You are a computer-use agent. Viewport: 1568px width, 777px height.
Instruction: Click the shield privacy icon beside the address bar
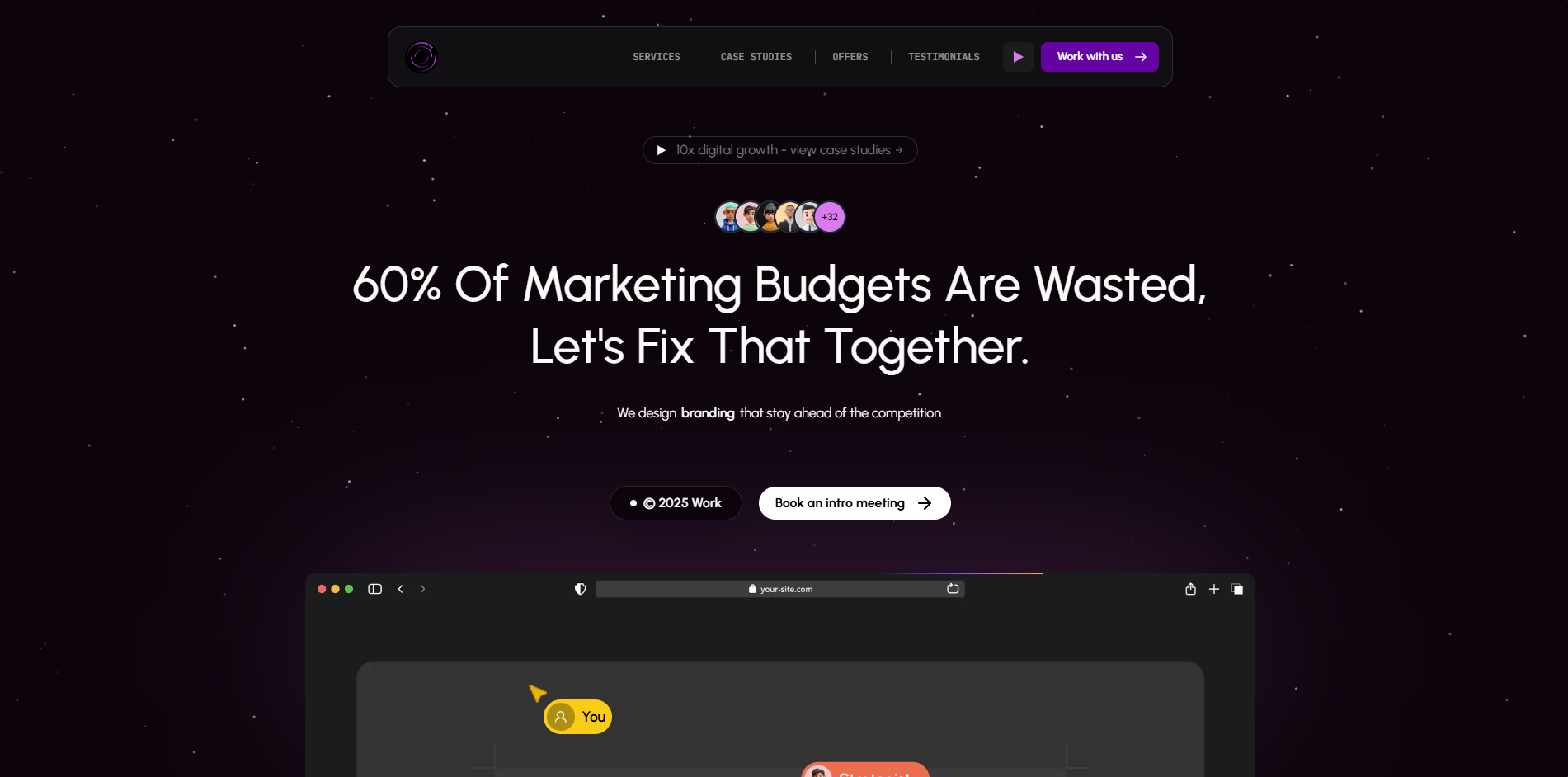tap(581, 589)
